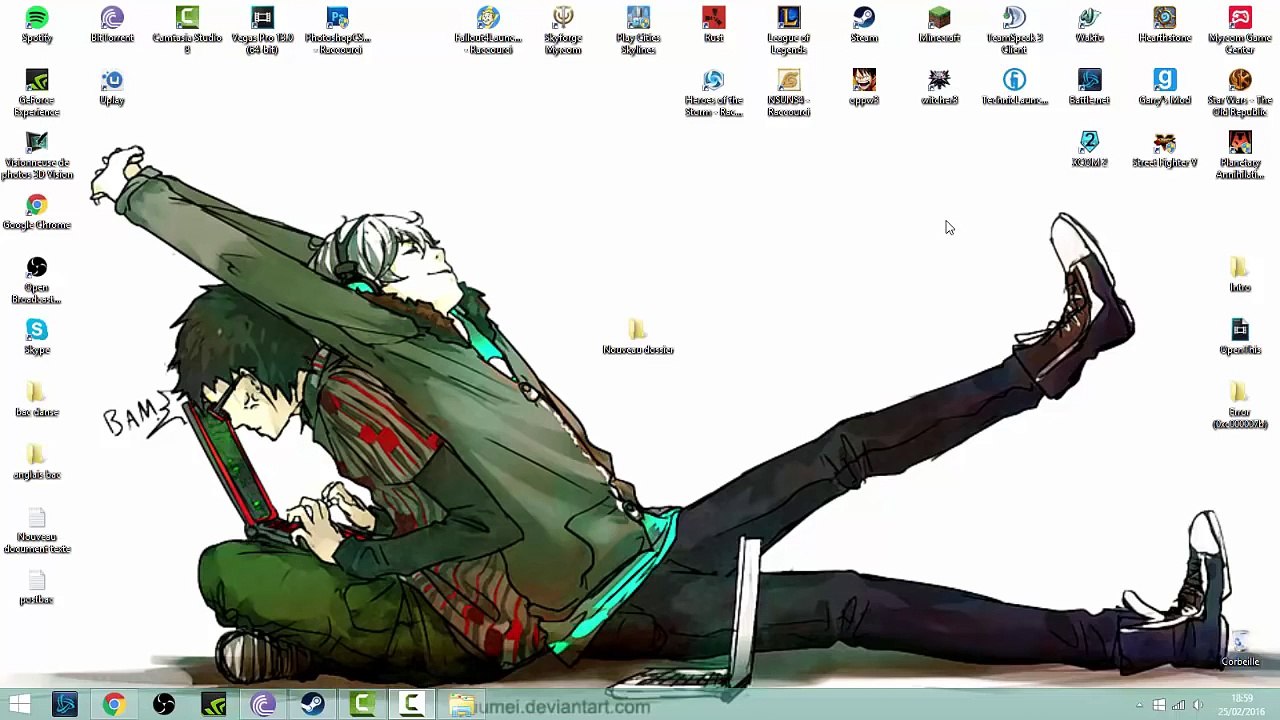Select the Wakfu desktop icon

[1089, 26]
